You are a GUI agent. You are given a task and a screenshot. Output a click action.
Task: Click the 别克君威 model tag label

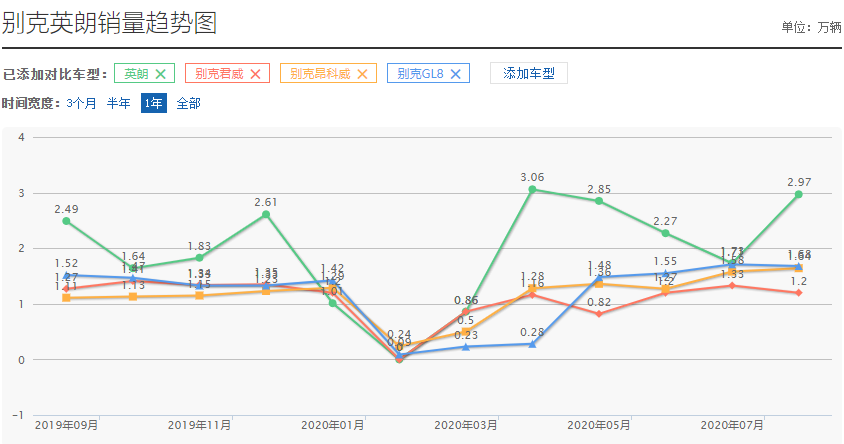pyautogui.click(x=219, y=74)
